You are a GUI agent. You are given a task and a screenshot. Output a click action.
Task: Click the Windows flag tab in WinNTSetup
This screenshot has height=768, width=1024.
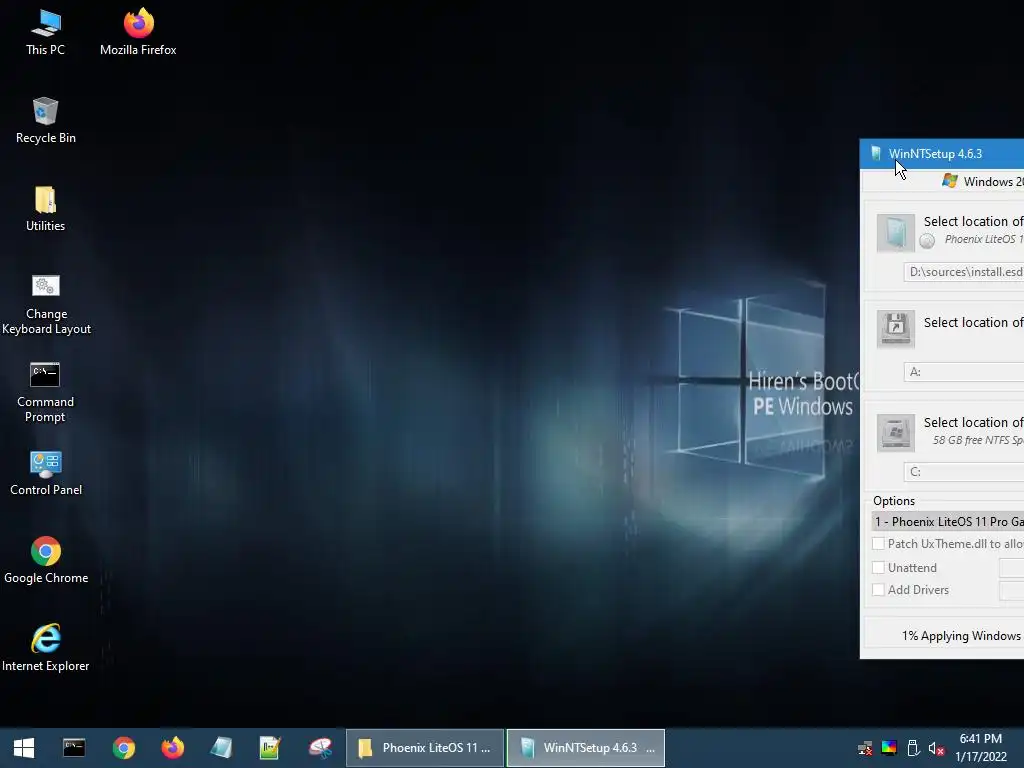tap(950, 181)
